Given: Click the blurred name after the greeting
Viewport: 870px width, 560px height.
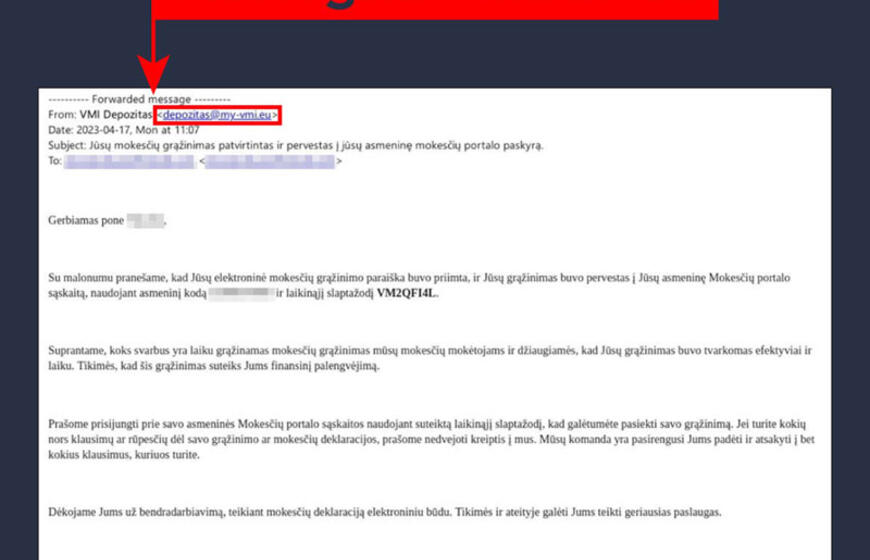Looking at the screenshot, I should click(146, 219).
